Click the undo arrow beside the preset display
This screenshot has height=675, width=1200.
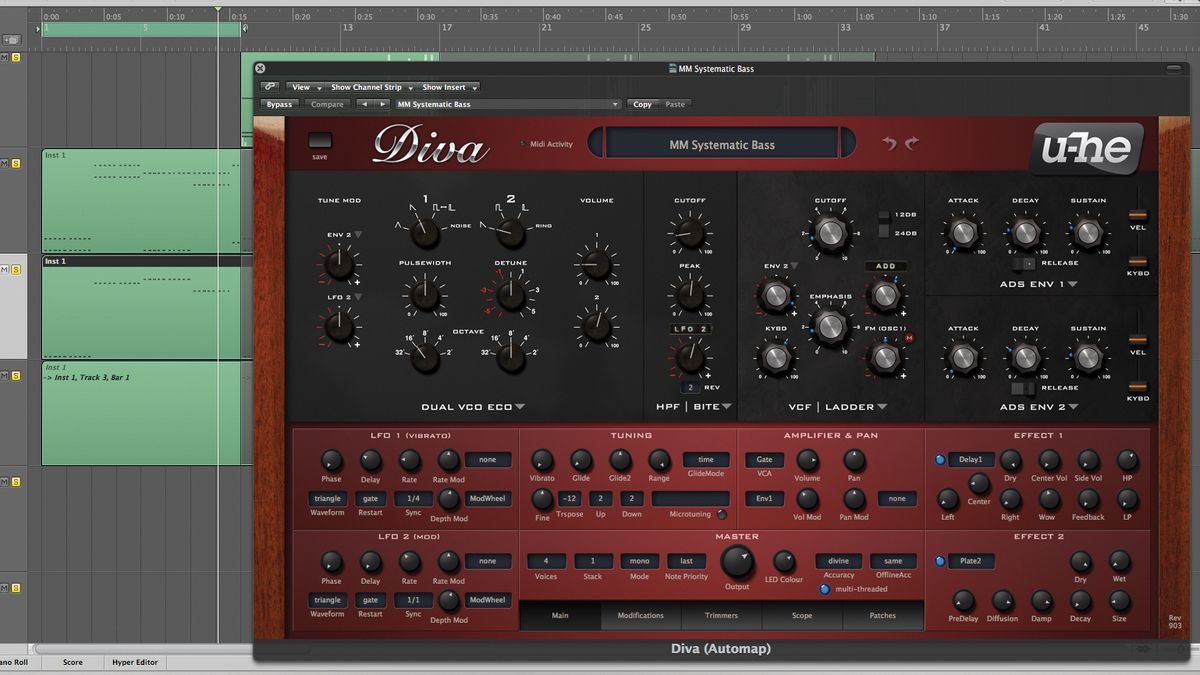(x=889, y=143)
